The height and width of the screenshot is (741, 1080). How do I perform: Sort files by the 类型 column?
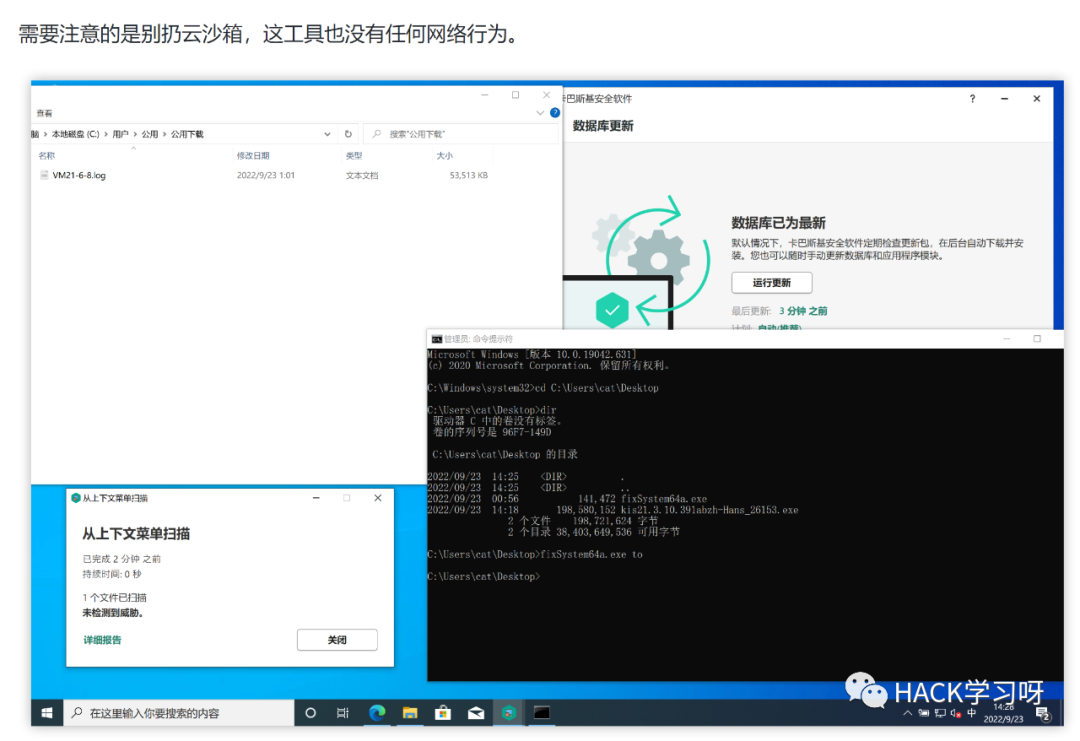click(x=354, y=156)
